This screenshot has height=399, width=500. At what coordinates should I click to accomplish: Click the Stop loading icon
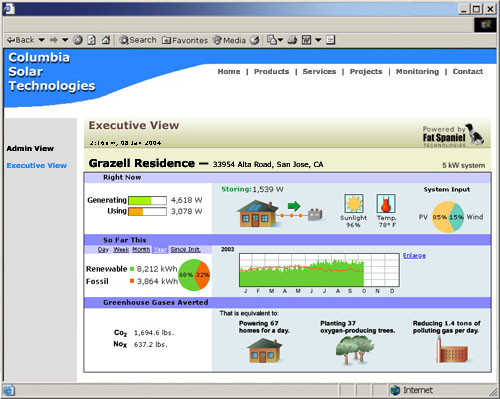(78, 40)
